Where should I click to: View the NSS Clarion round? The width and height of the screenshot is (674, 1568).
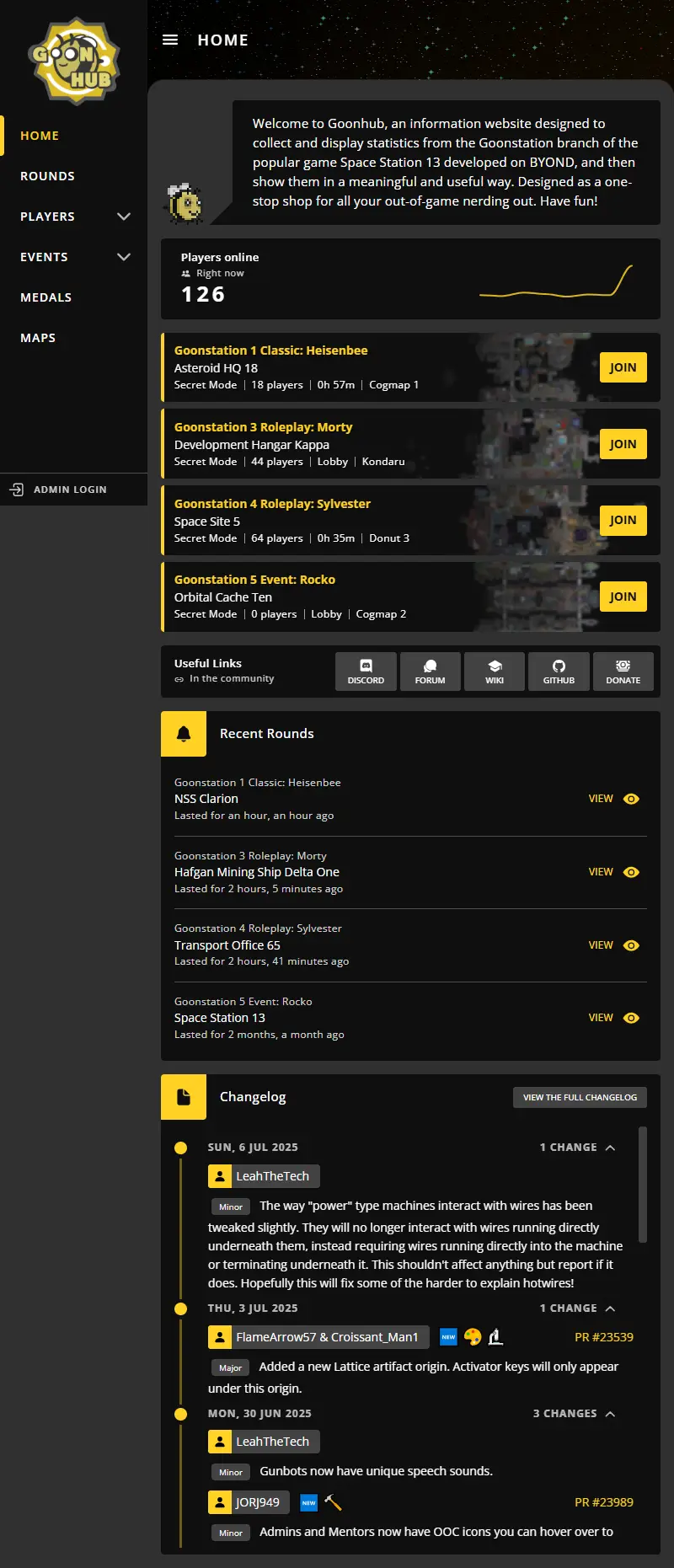[x=614, y=799]
